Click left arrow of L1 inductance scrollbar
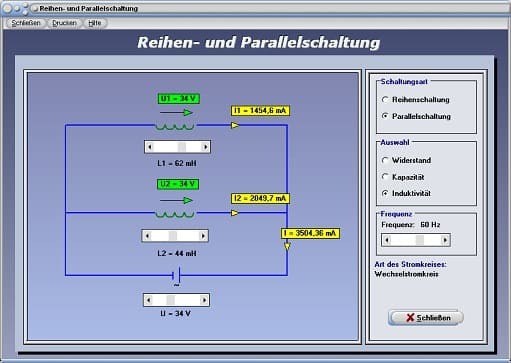The image size is (511, 363). tap(150, 147)
